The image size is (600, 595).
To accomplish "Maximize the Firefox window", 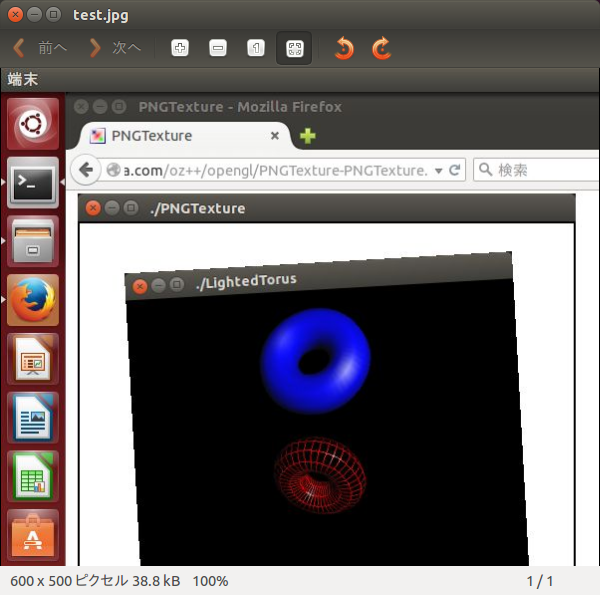I will [119, 107].
